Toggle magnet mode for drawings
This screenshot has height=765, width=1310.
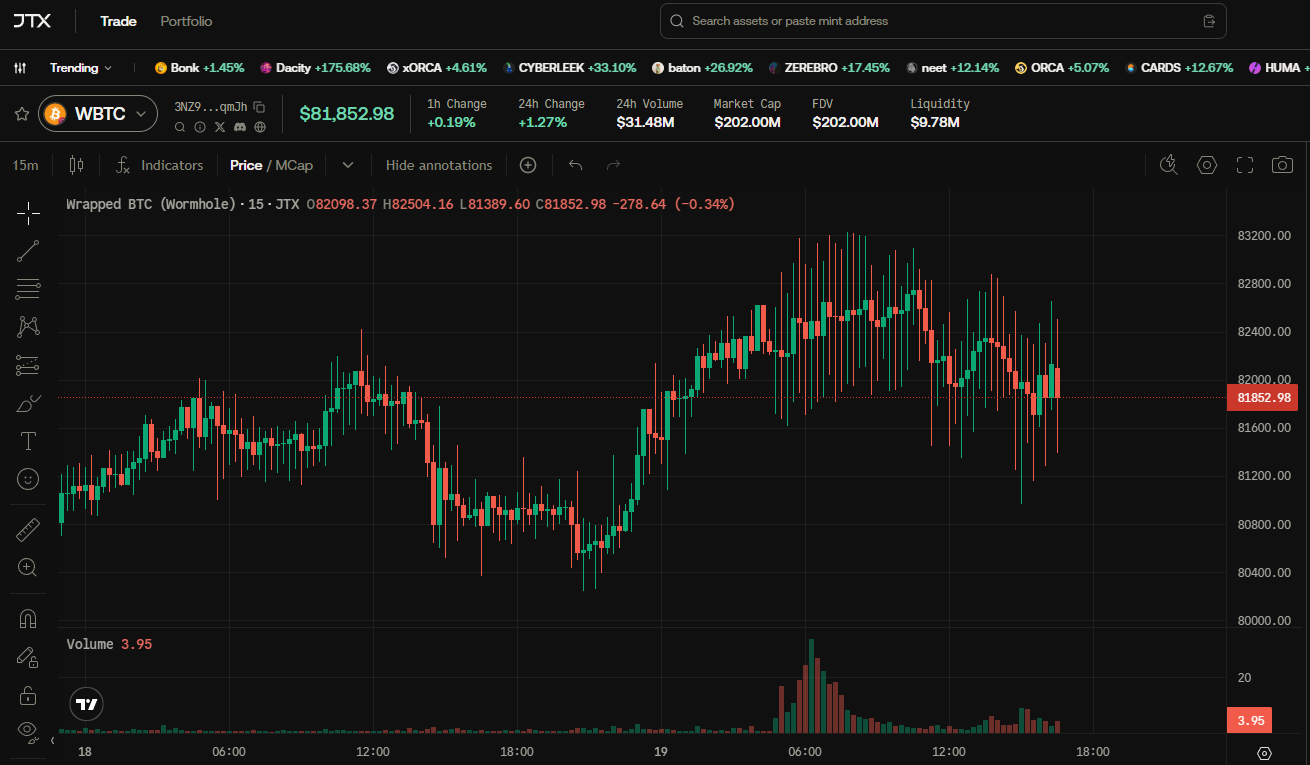tap(28, 619)
